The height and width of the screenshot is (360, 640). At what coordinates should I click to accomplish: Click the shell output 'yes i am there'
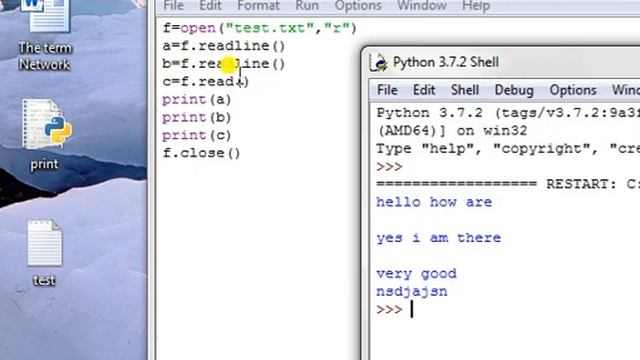coord(438,238)
